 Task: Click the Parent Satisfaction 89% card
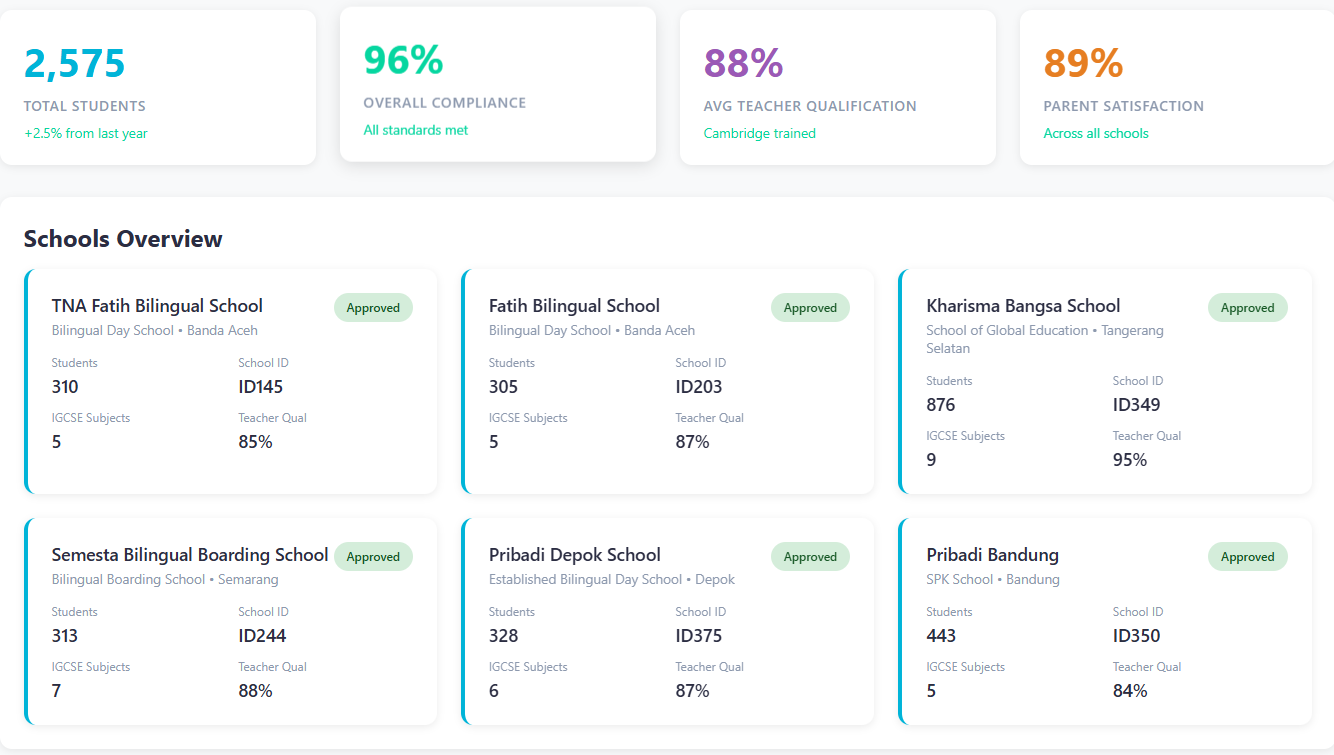1176,85
